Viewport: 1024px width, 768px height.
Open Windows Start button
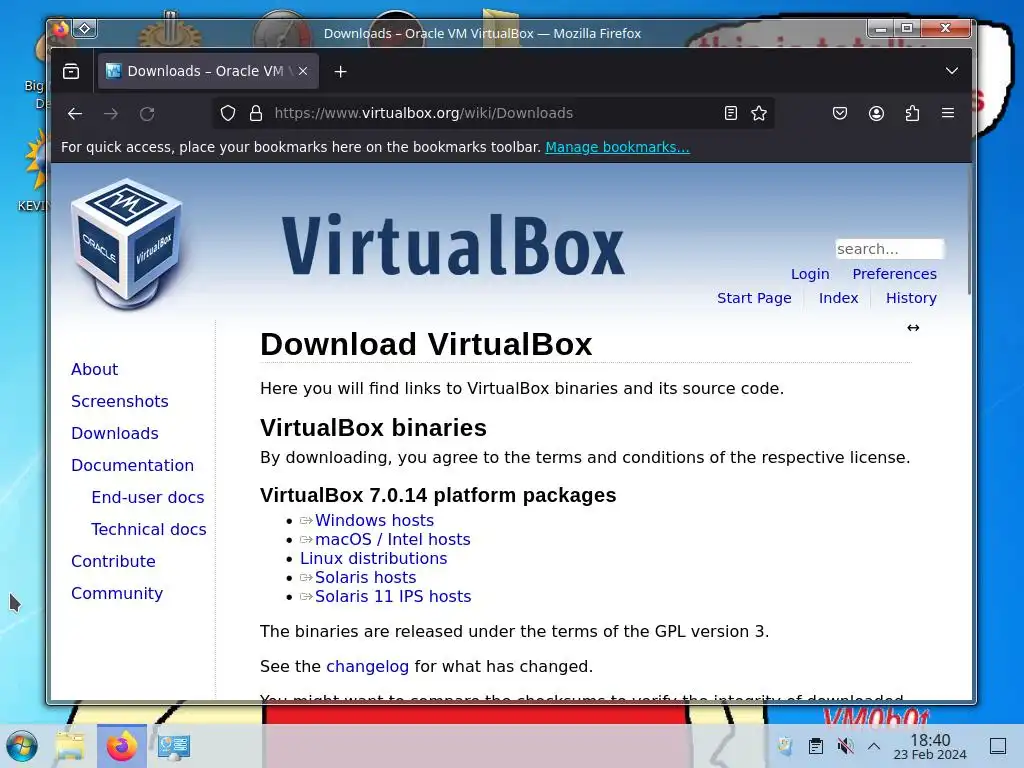(22, 746)
